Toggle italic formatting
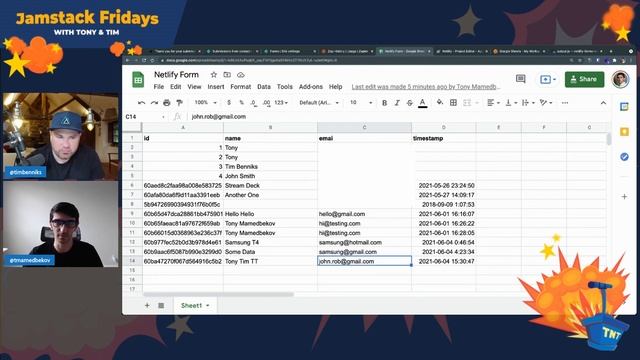The height and width of the screenshot is (360, 640). tap(397, 103)
